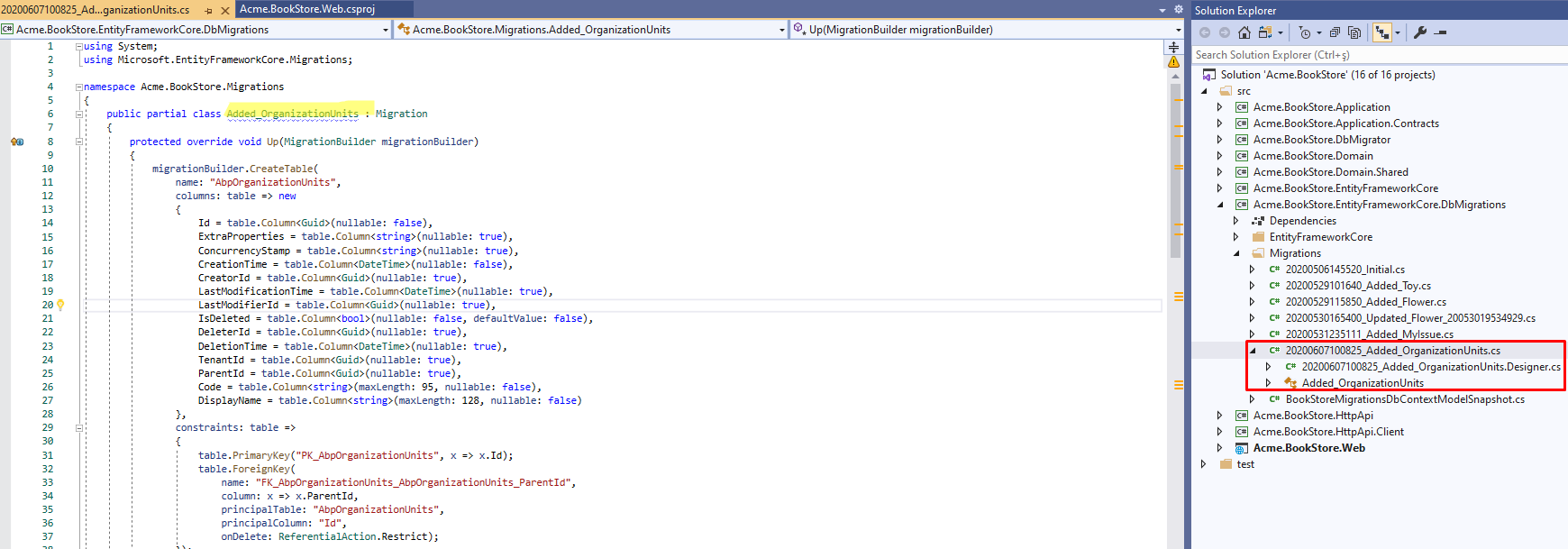The width and height of the screenshot is (1568, 549).
Task: Open the Acme.BookStore.Migrations type dropdown
Action: (x=781, y=30)
